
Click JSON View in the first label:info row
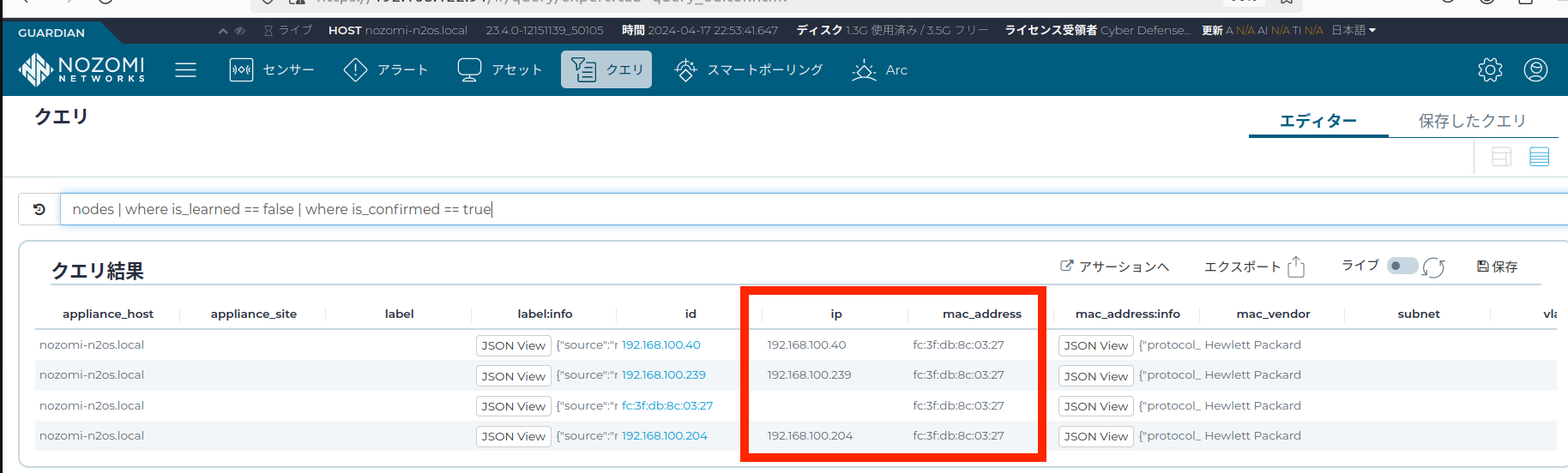tap(513, 345)
